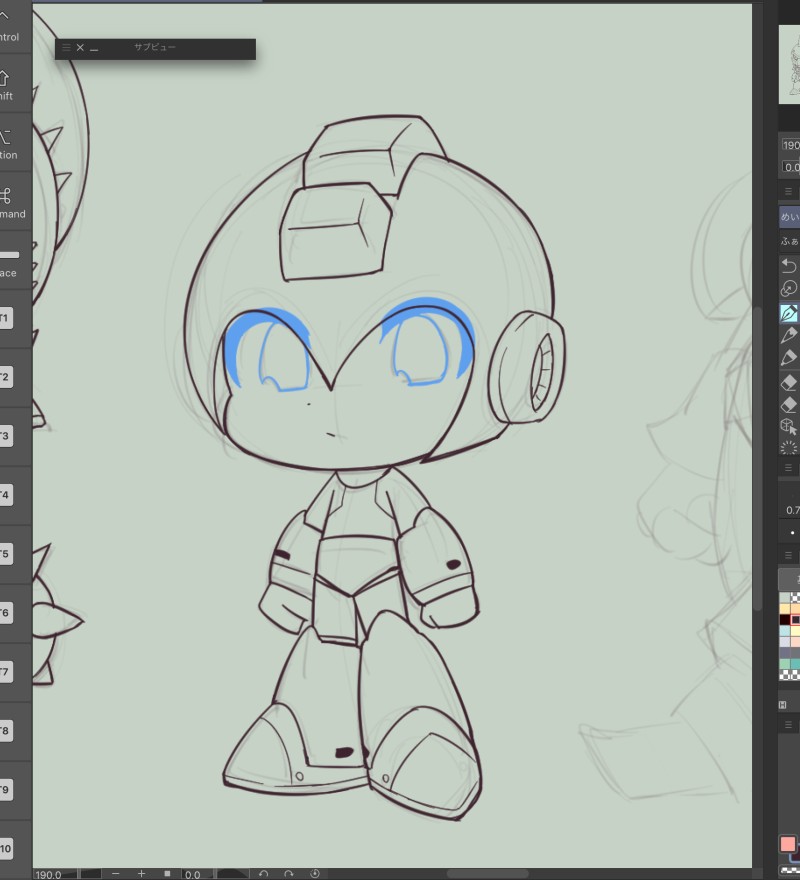The width and height of the screenshot is (800, 880).
Task: Select the lower Eraser tool
Action: (x=789, y=405)
